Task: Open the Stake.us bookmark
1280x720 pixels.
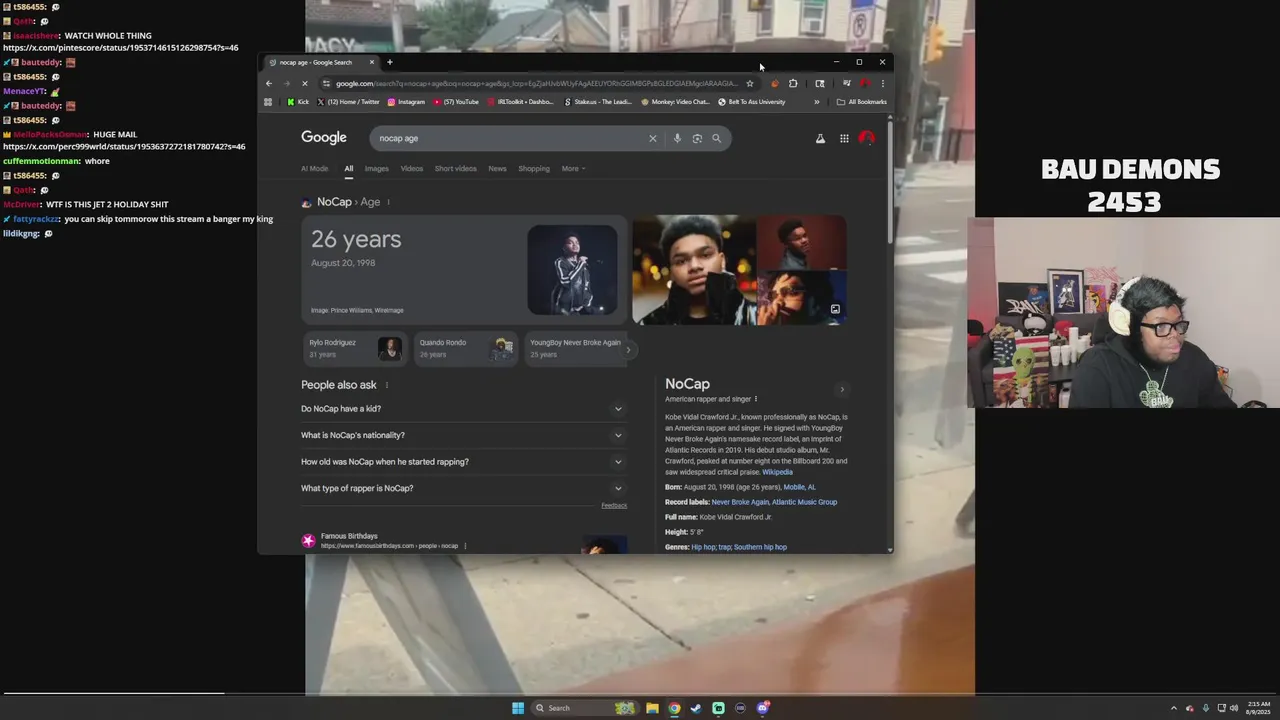Action: coord(598,102)
